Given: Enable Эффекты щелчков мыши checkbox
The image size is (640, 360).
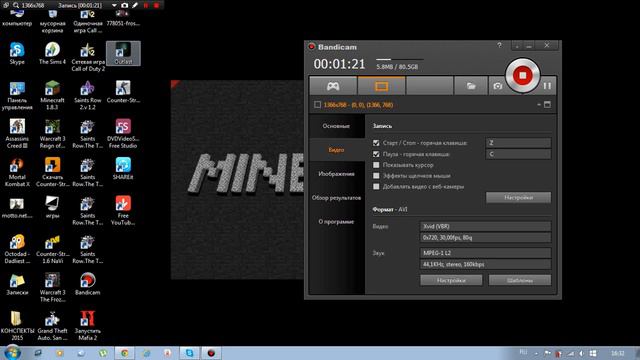Looking at the screenshot, I should (376, 176).
